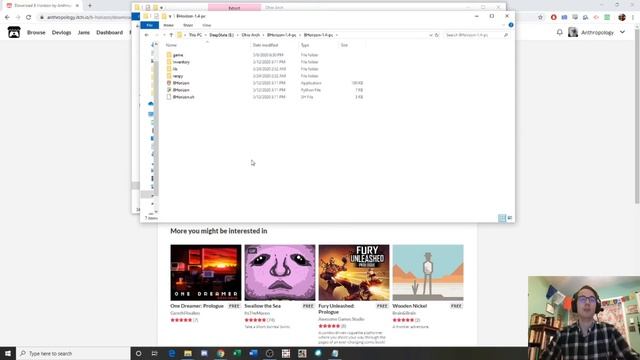Select the Application file row
Screen dimensions: 640x360
click(x=265, y=83)
